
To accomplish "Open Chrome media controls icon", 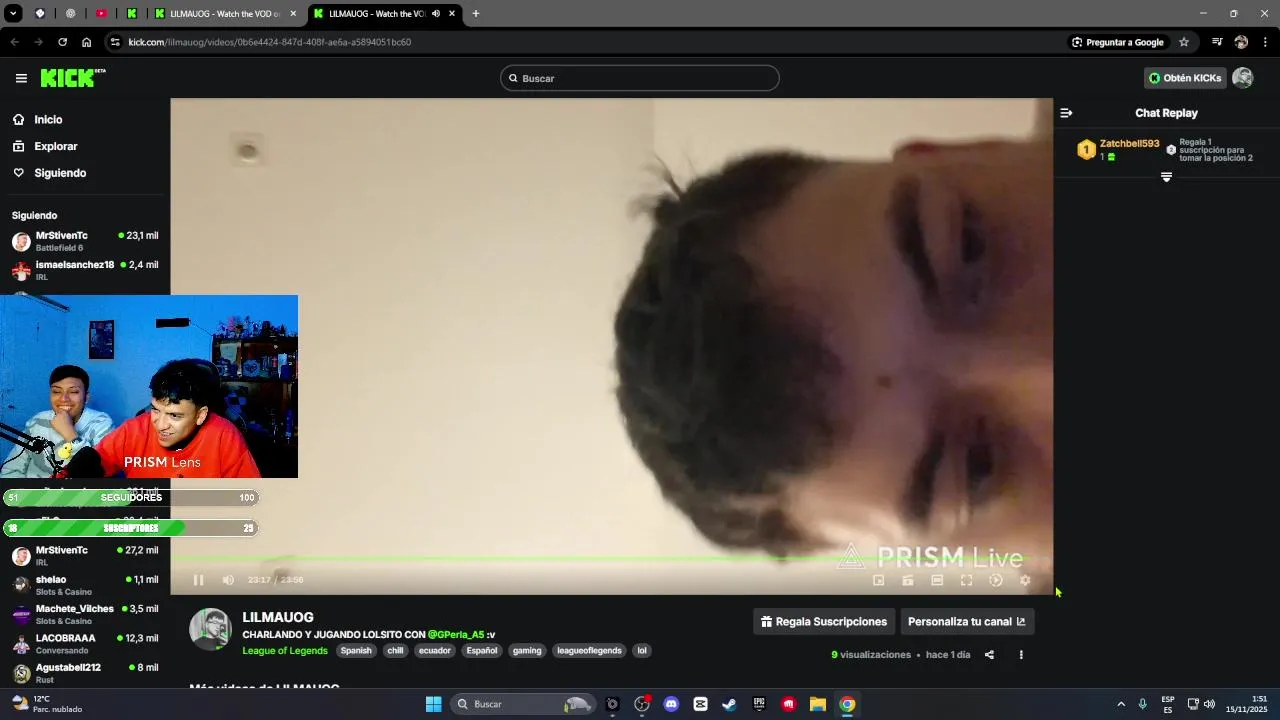I will [x=1217, y=42].
